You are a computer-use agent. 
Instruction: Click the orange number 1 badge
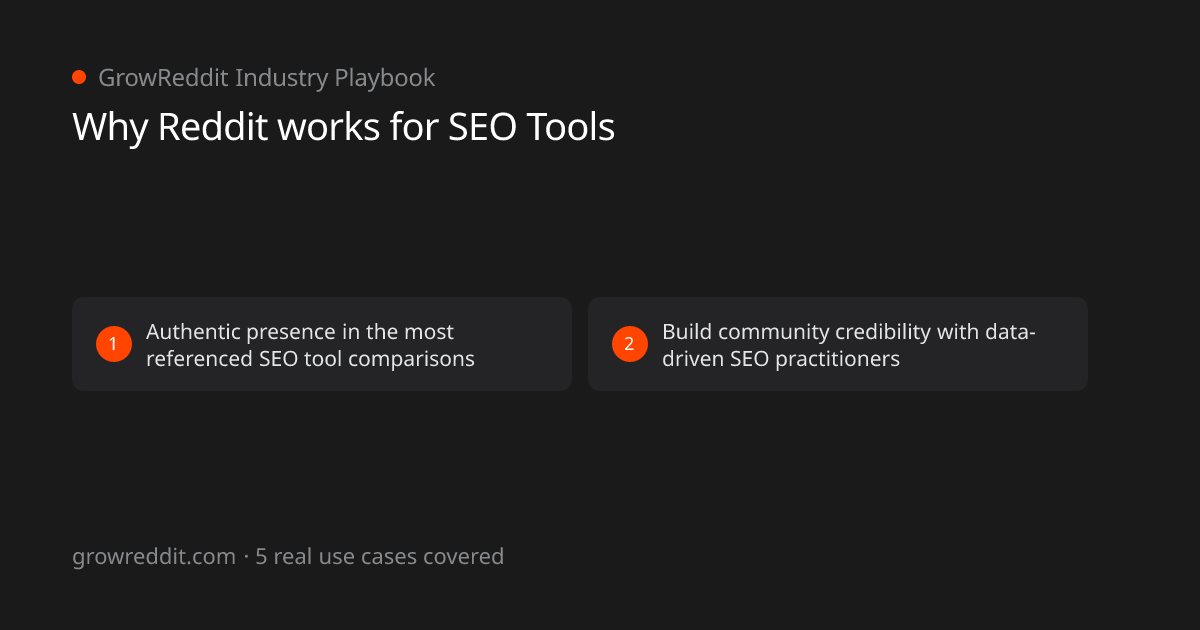coord(114,344)
